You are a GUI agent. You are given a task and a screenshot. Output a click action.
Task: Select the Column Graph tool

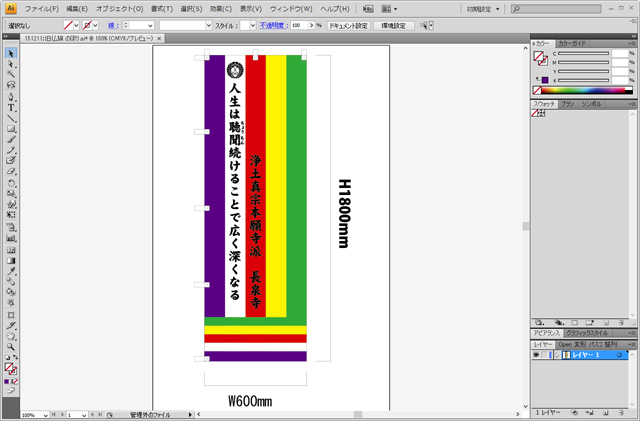(x=11, y=238)
